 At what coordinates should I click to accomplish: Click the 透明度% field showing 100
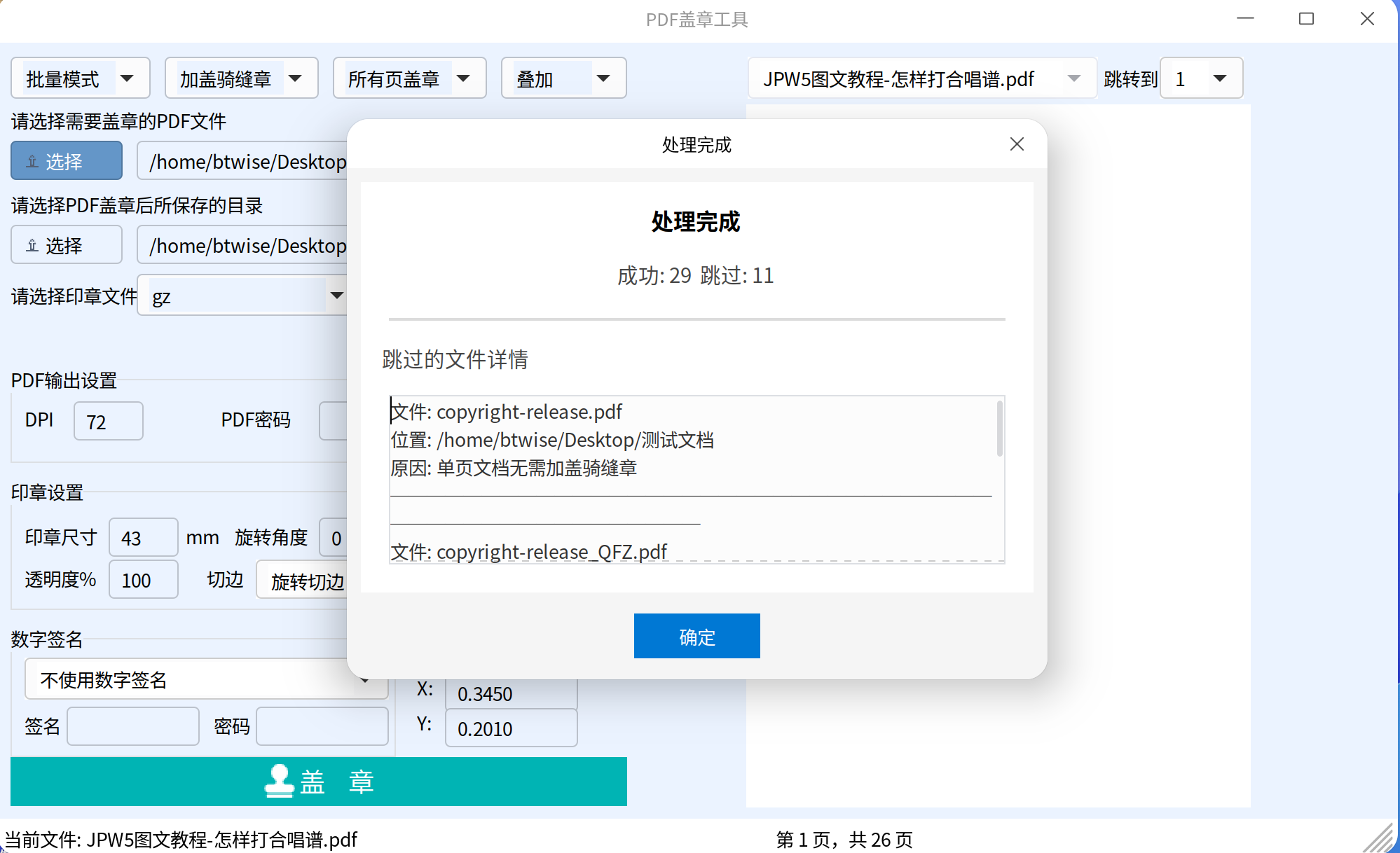(144, 579)
